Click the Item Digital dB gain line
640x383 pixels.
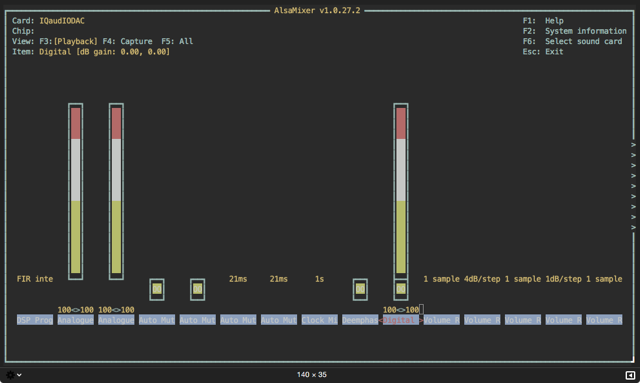click(91, 52)
